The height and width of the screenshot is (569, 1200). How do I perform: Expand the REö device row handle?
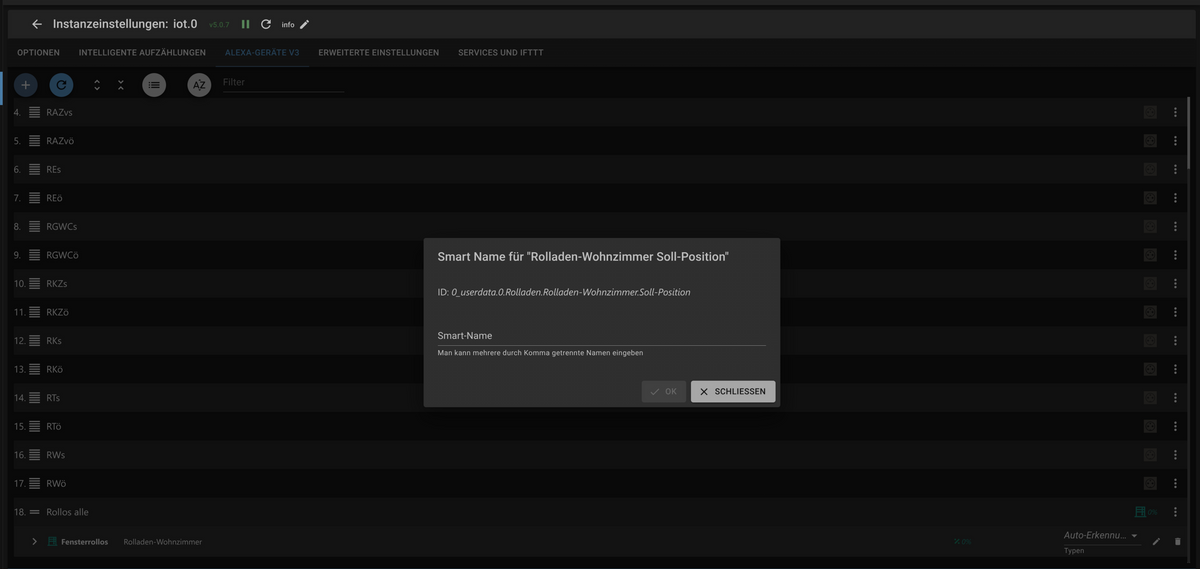coord(35,198)
